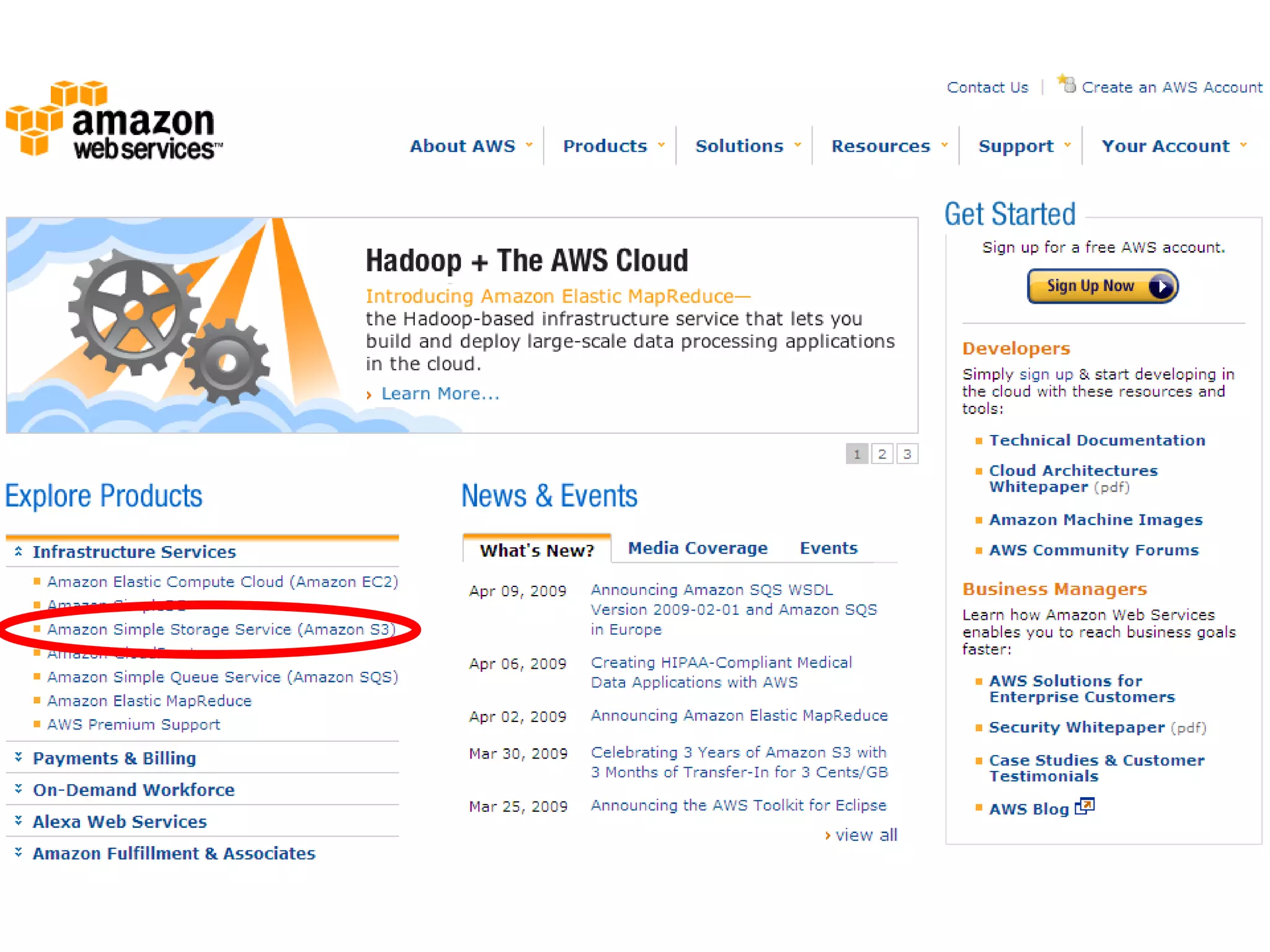
Task: Open Cloud Architectures Whitepaper pdf
Action: (x=1073, y=478)
